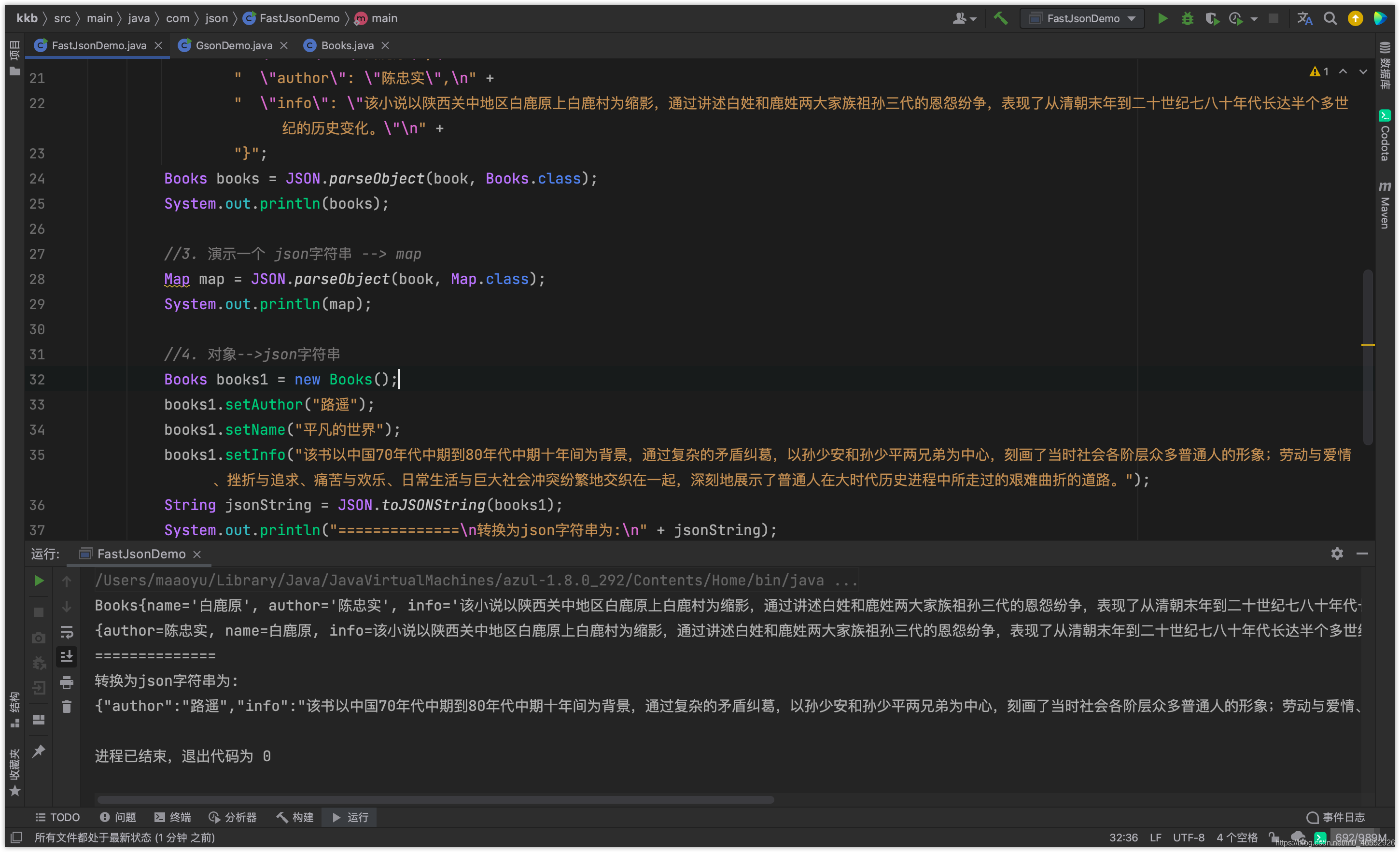Toggle scroll to end in Run console
This screenshot has width=1400, height=852.
pyautogui.click(x=67, y=657)
